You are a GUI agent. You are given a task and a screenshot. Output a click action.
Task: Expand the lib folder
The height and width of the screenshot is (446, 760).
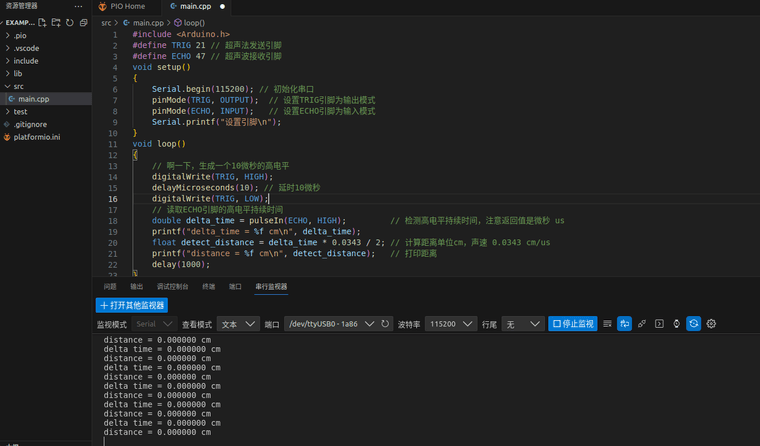click(7, 73)
